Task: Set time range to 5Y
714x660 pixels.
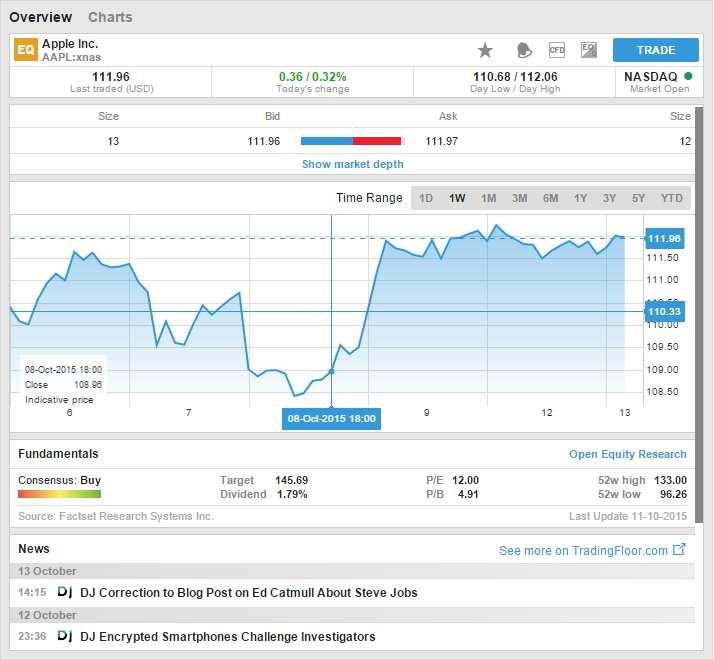Action: [638, 198]
